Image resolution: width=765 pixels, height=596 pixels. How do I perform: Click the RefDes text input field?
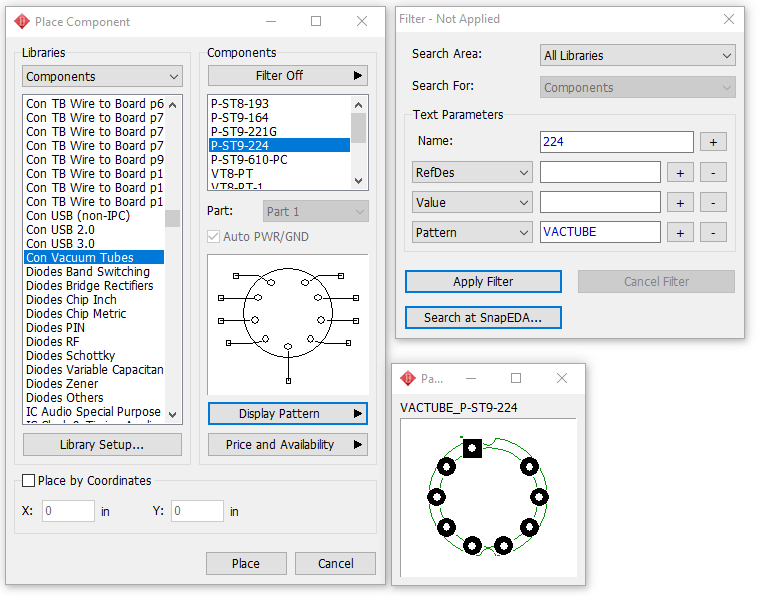point(600,173)
